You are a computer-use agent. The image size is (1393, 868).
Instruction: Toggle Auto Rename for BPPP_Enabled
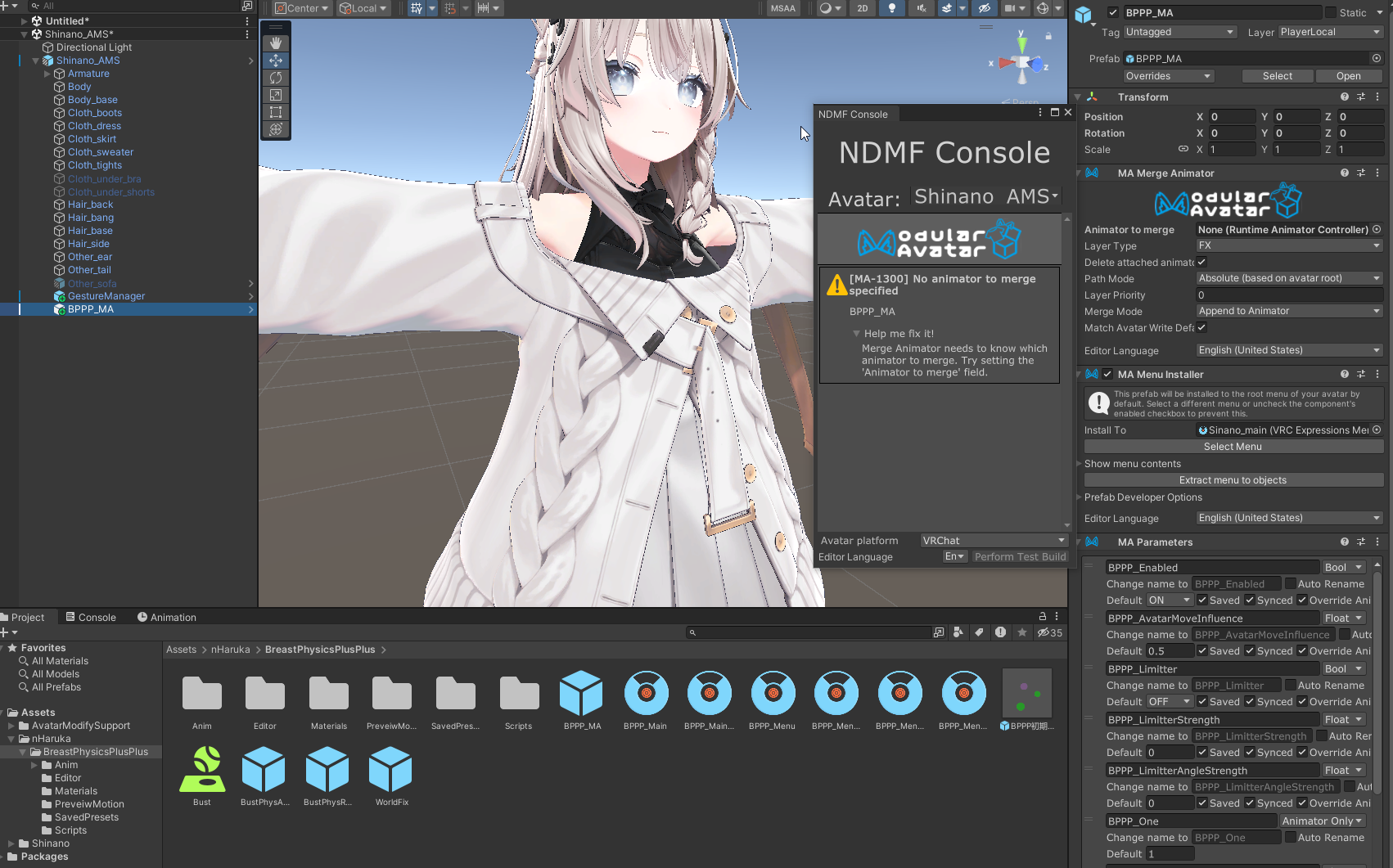pos(1290,583)
